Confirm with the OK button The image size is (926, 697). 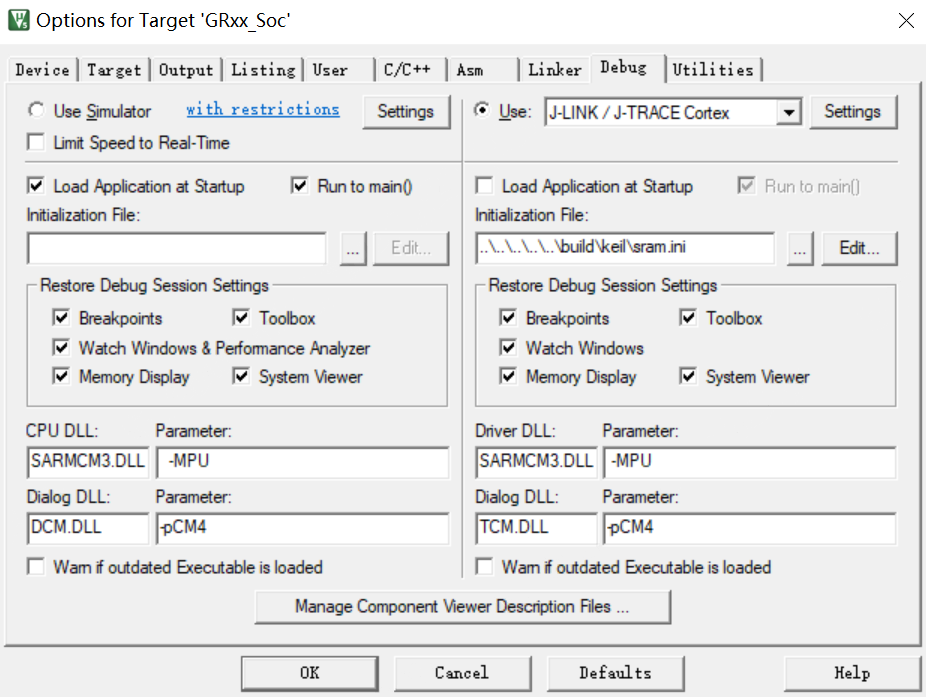click(309, 673)
